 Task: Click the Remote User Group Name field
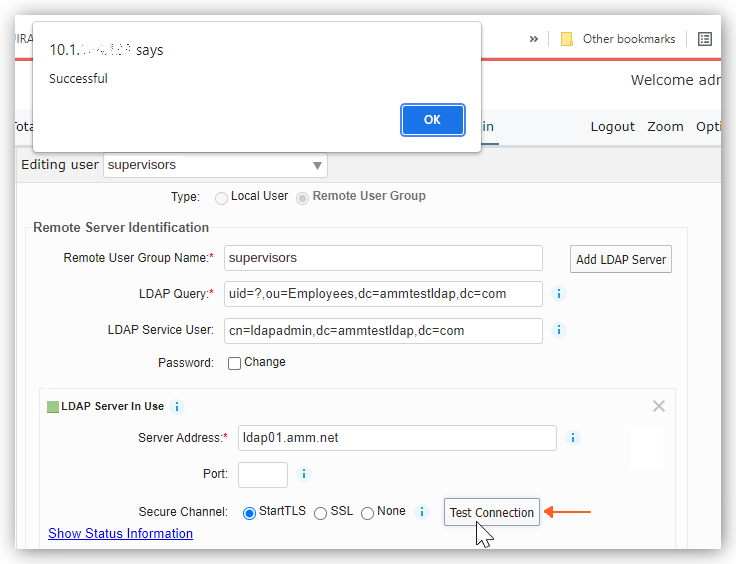(383, 258)
